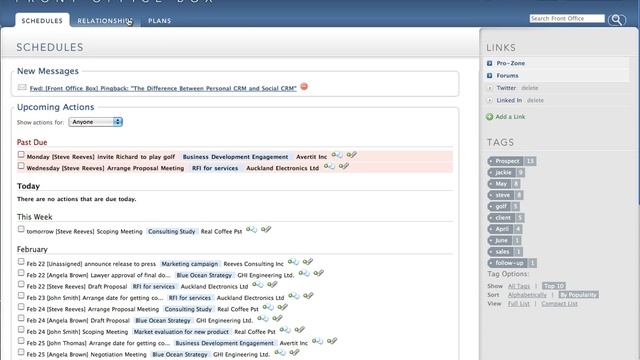Click speech bubble icon on Feb 22 Steve Reeves Draft Proposal row
The image size is (640, 360).
258,285
